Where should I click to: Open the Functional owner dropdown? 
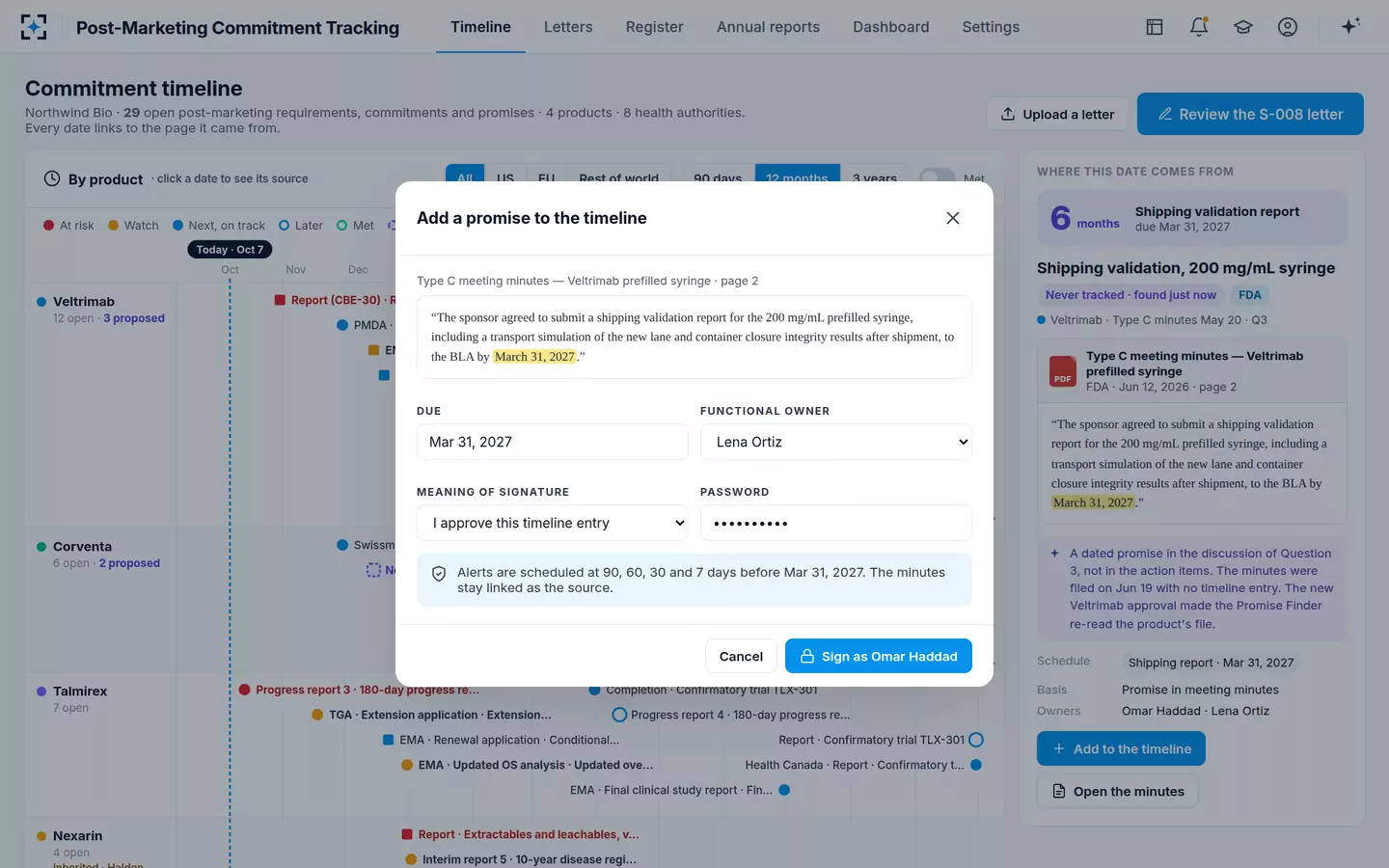click(x=835, y=442)
